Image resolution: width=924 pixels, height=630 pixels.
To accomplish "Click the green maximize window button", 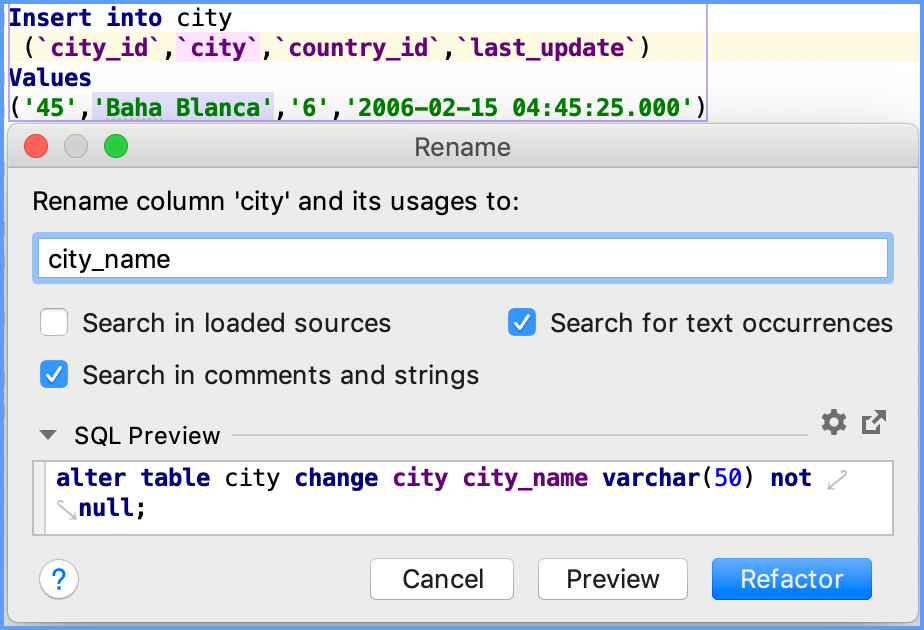I will [116, 147].
